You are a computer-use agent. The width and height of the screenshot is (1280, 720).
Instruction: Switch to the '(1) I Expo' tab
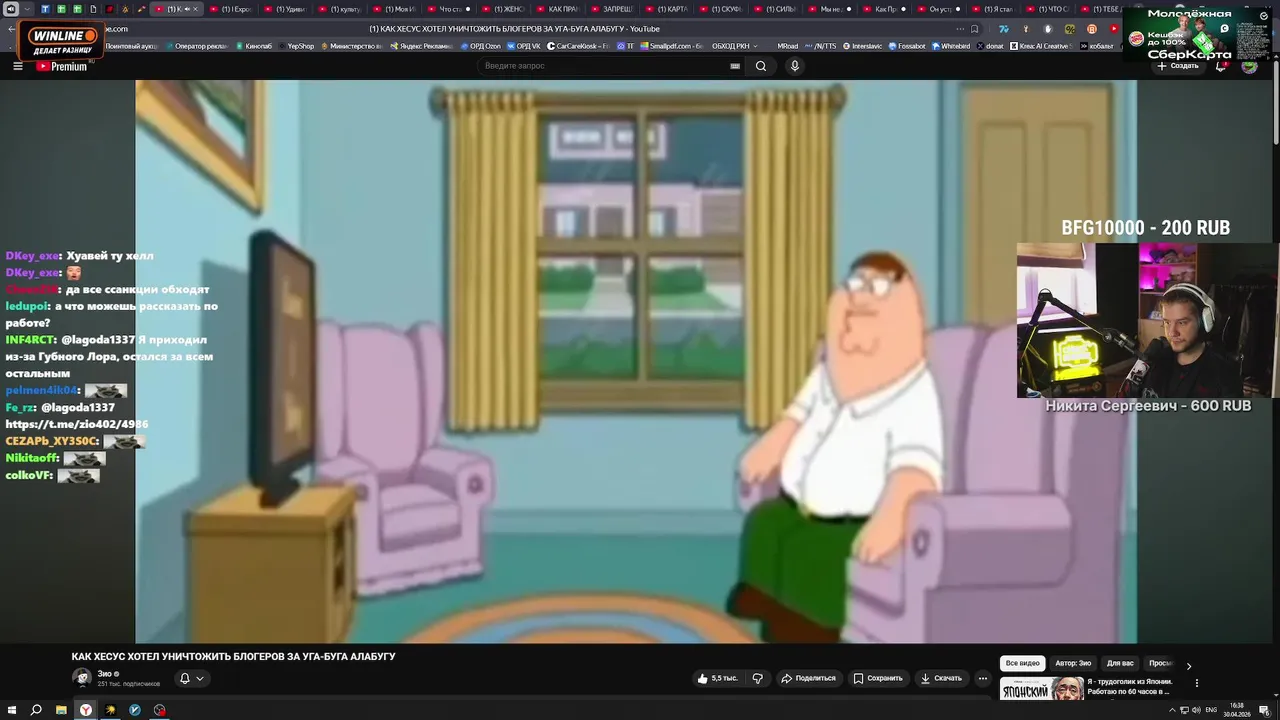pos(230,9)
